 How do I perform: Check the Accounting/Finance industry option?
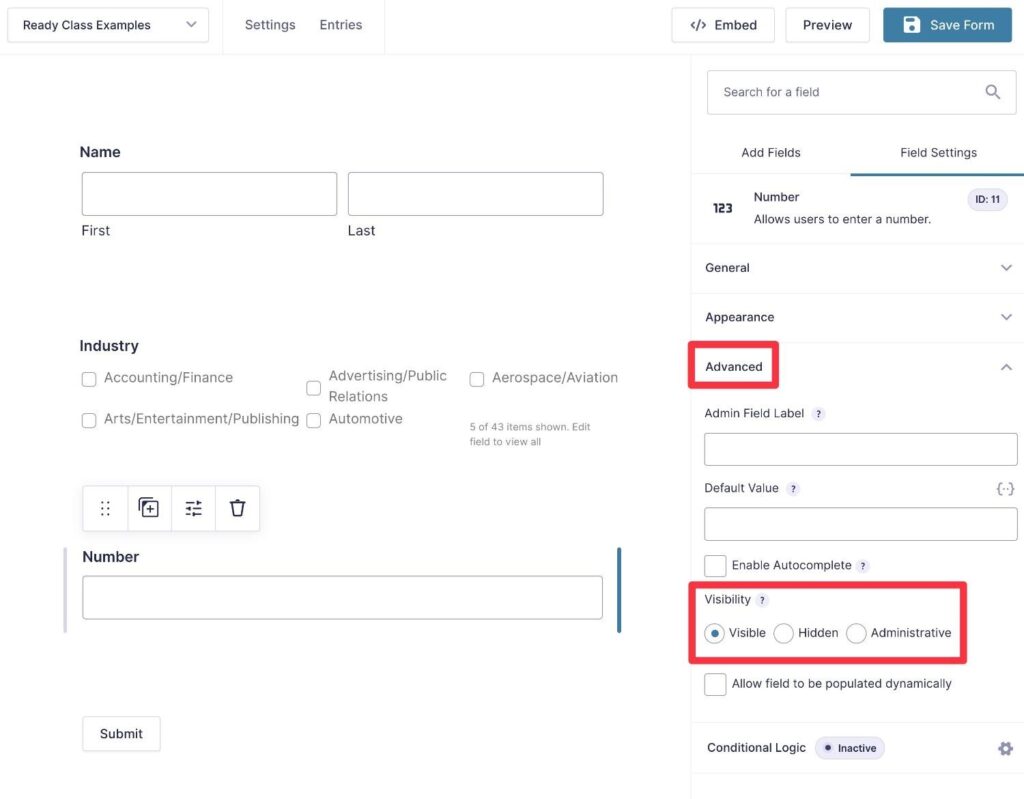[89, 378]
